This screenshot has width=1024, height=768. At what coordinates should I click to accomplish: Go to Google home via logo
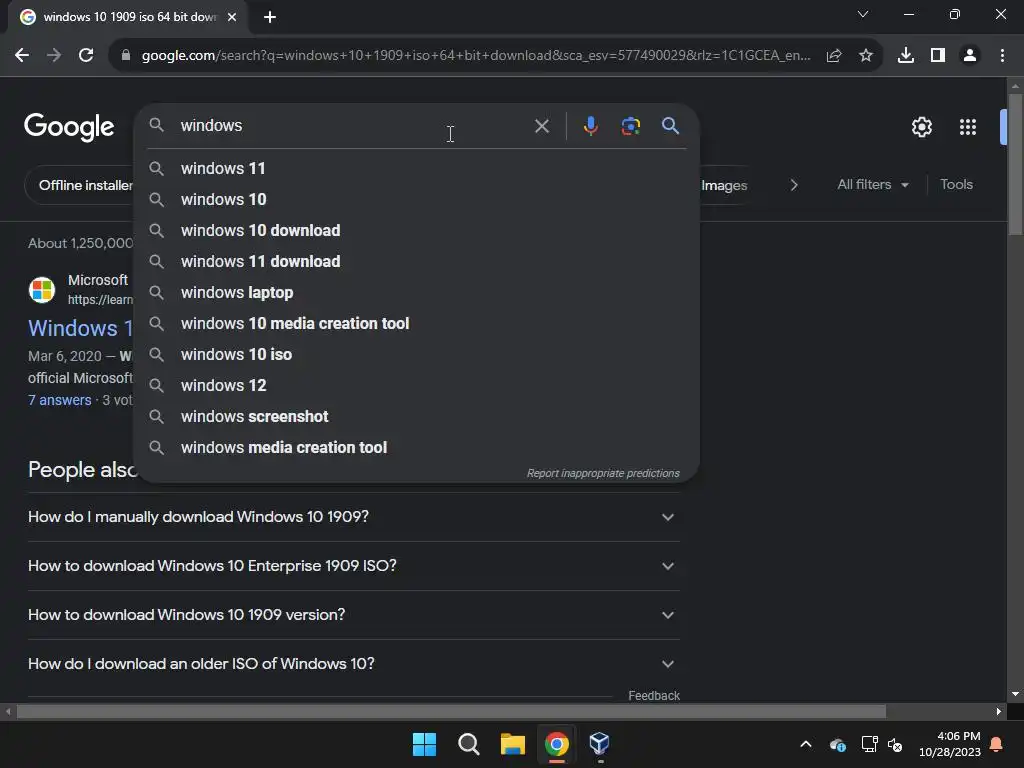pos(69,127)
